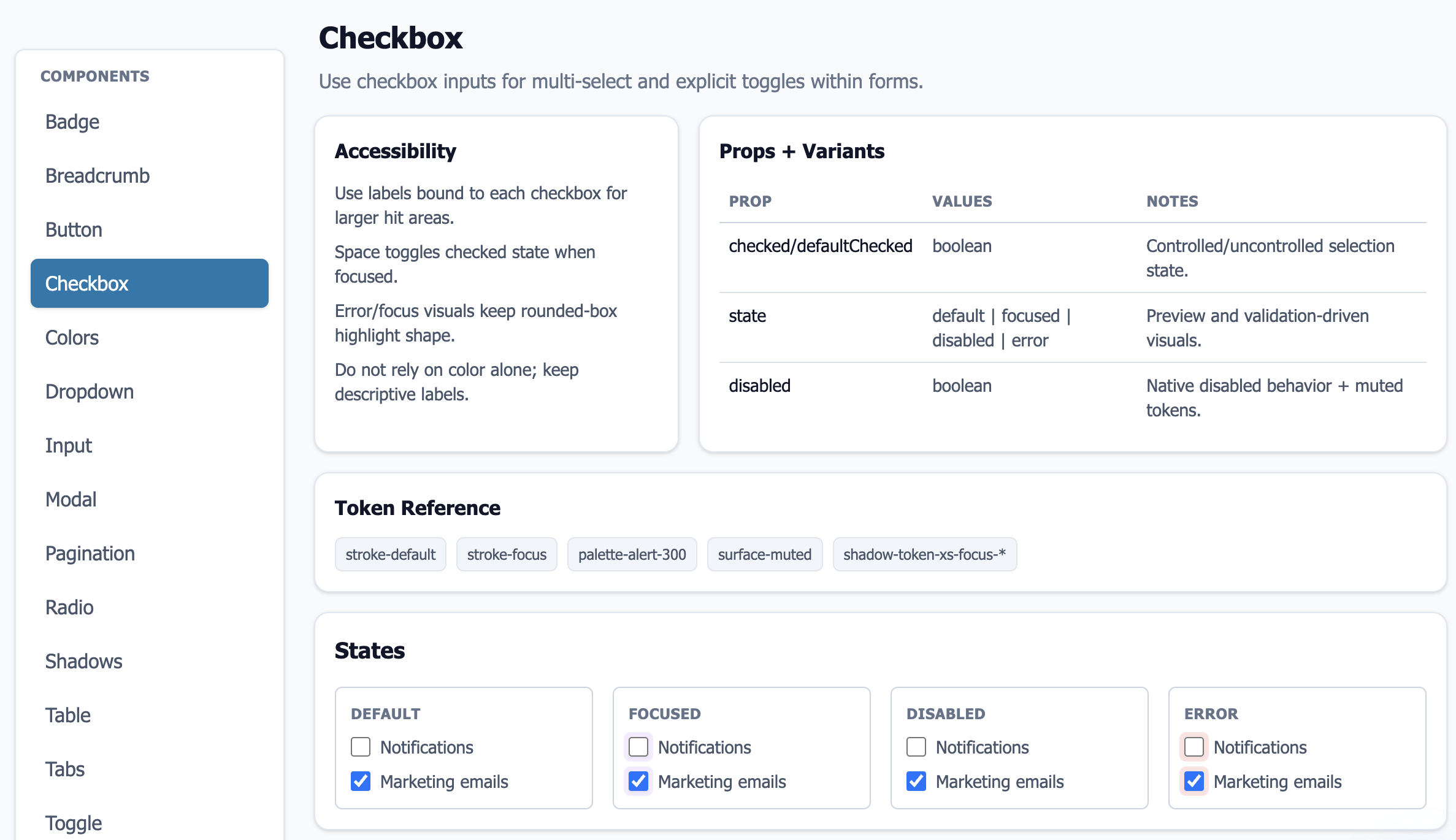The image size is (1456, 840).
Task: Navigate to the Breadcrumb docs
Action: click(x=97, y=175)
